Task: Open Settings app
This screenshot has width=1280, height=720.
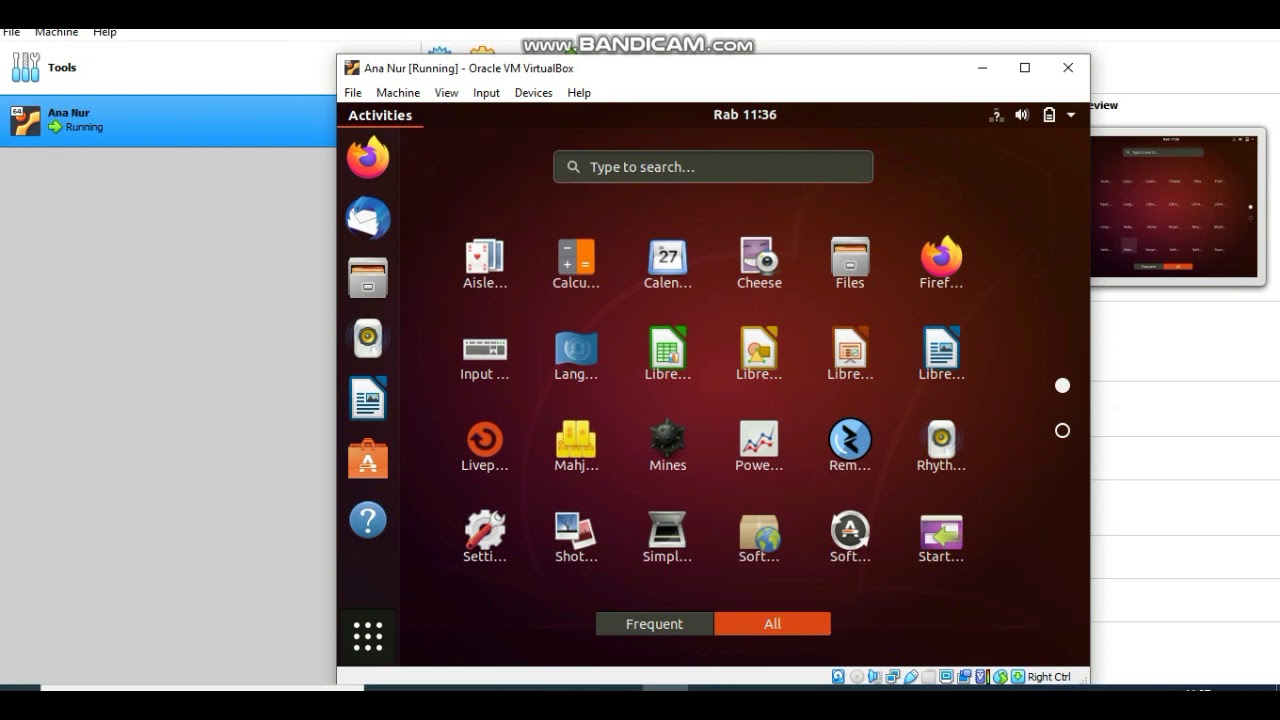Action: point(485,537)
